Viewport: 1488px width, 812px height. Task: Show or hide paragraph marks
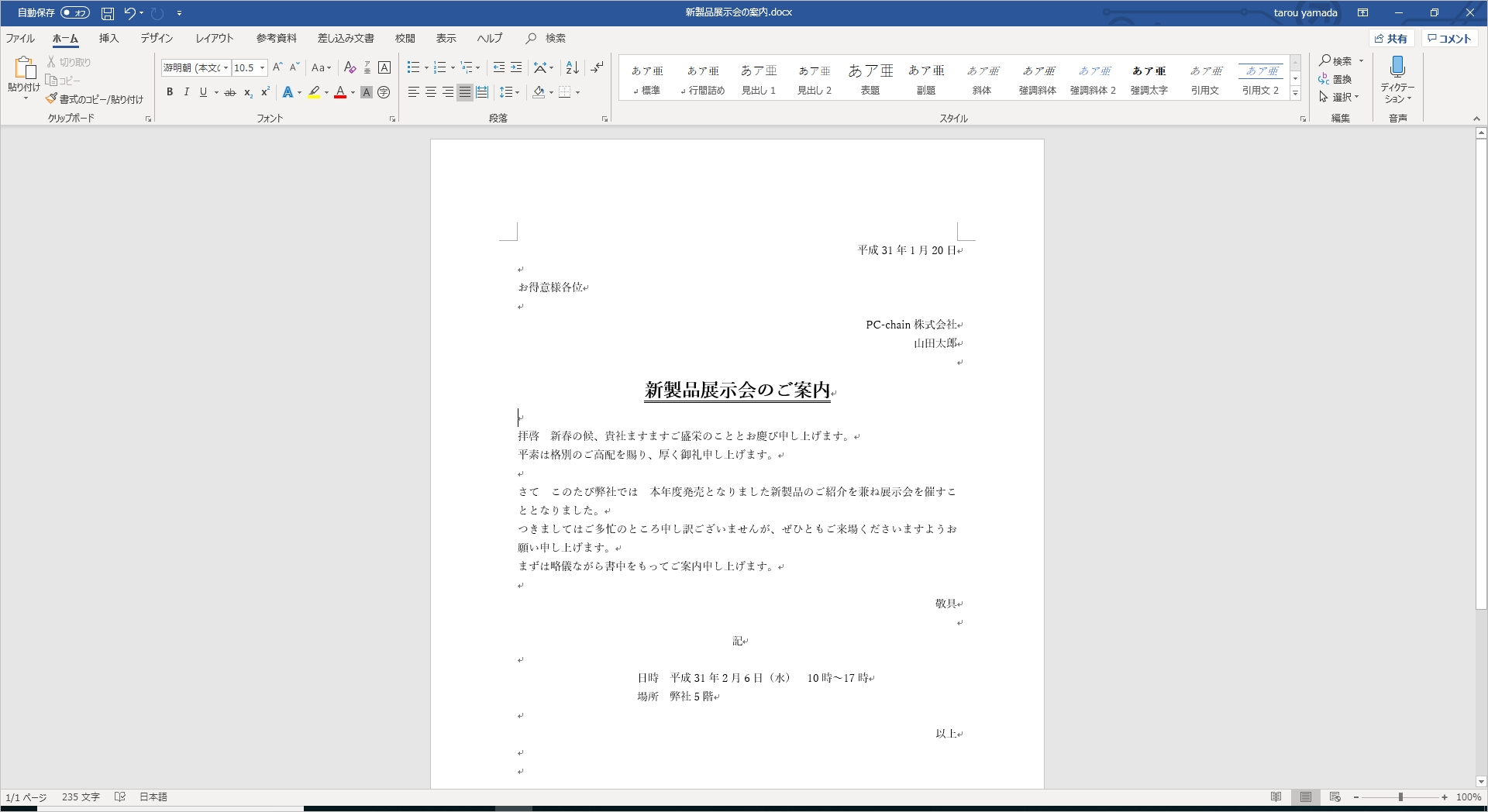click(x=597, y=67)
